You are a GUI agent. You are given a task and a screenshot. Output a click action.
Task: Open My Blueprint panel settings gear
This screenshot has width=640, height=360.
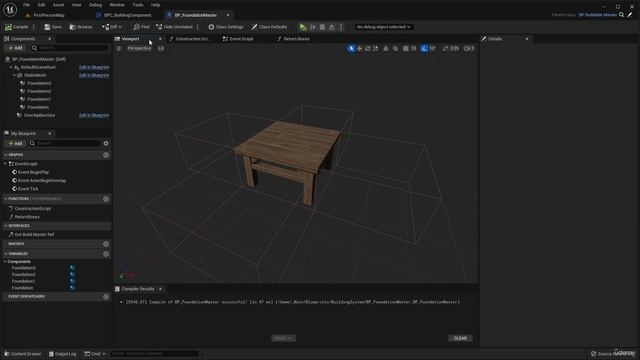tap(106, 144)
